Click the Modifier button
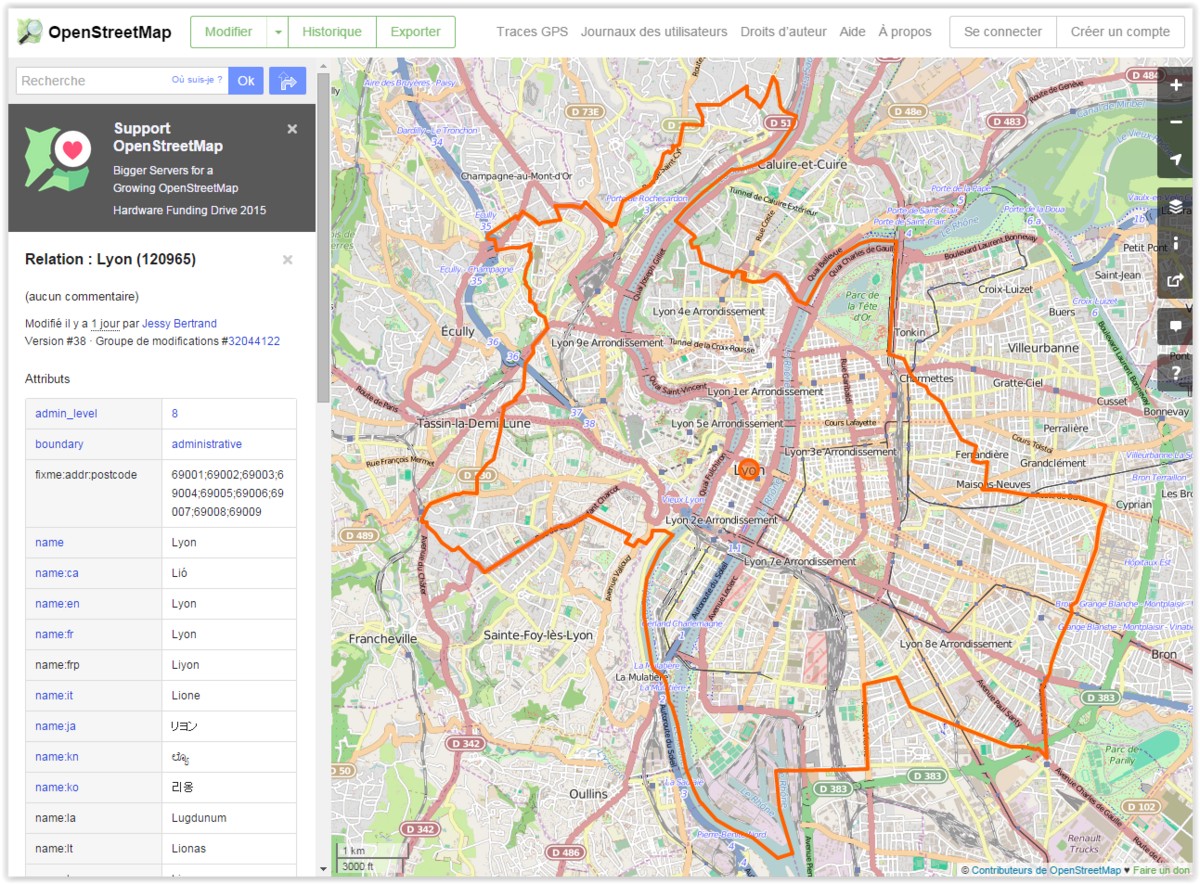 tap(228, 32)
